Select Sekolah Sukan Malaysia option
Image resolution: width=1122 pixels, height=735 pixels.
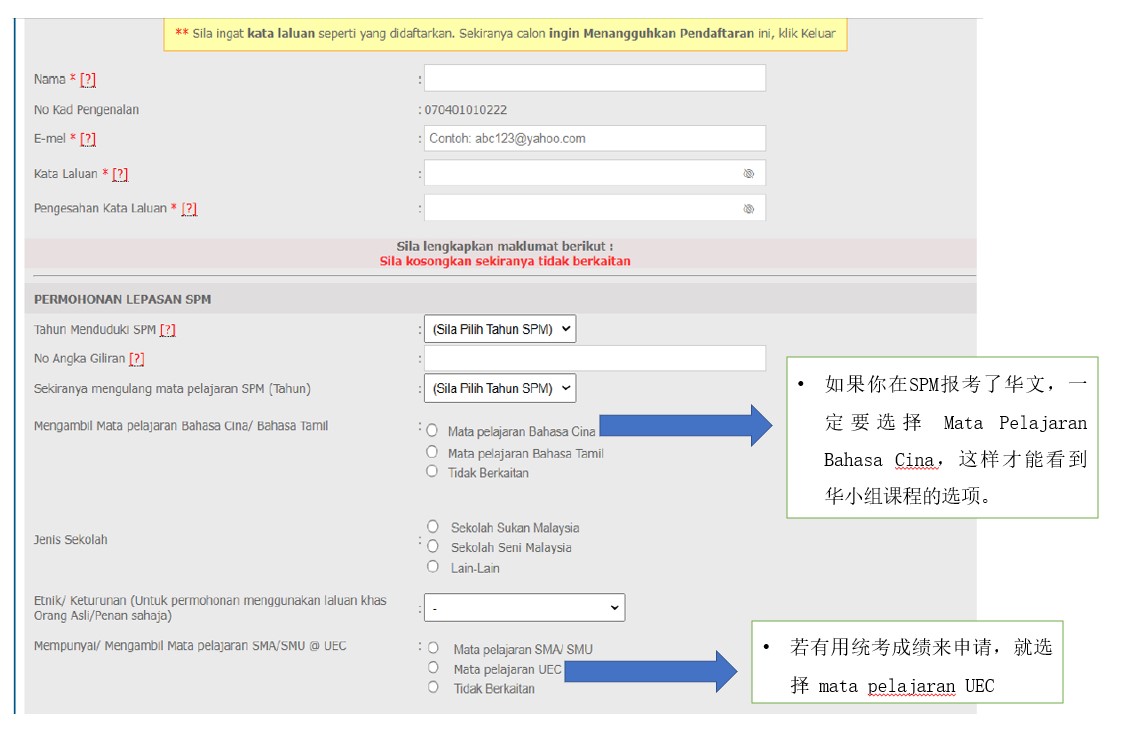tap(433, 527)
